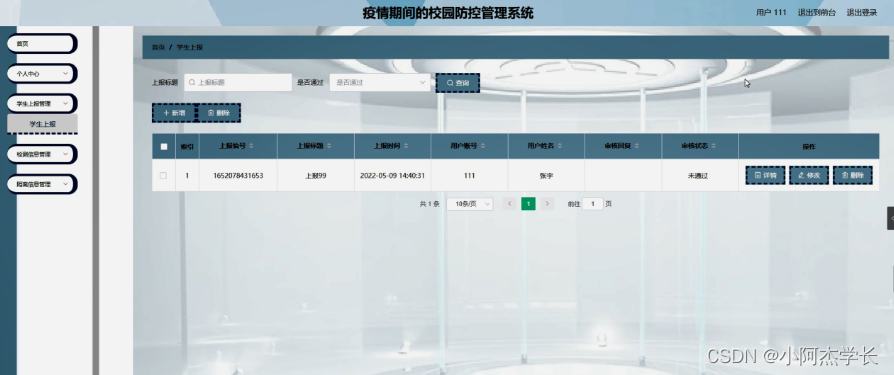Sort by the 审核回复 column

click(x=636, y=146)
